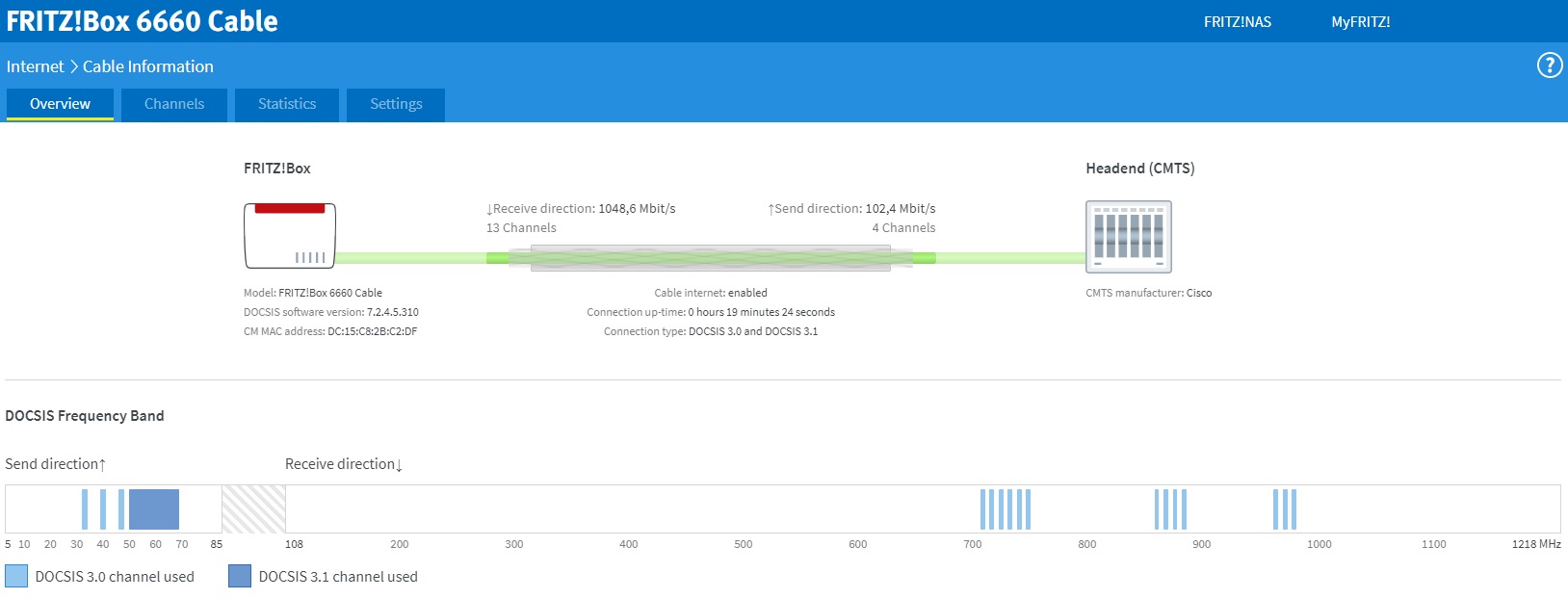Click the DOCSIS 3.1 dark blue legend swatch
This screenshot has width=1568, height=599.
coord(240,576)
